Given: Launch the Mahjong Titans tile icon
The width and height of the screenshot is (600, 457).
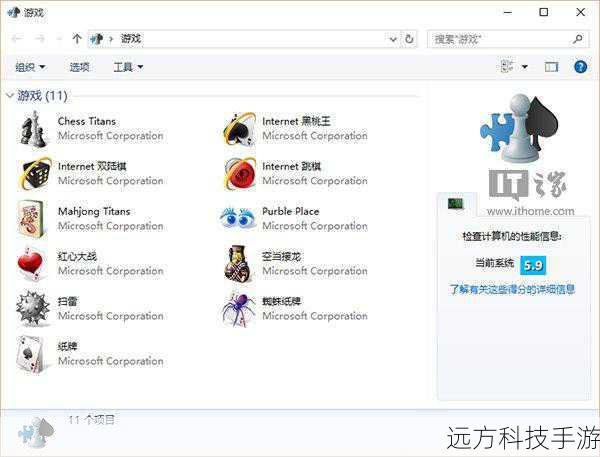Looking at the screenshot, I should (x=32, y=218).
